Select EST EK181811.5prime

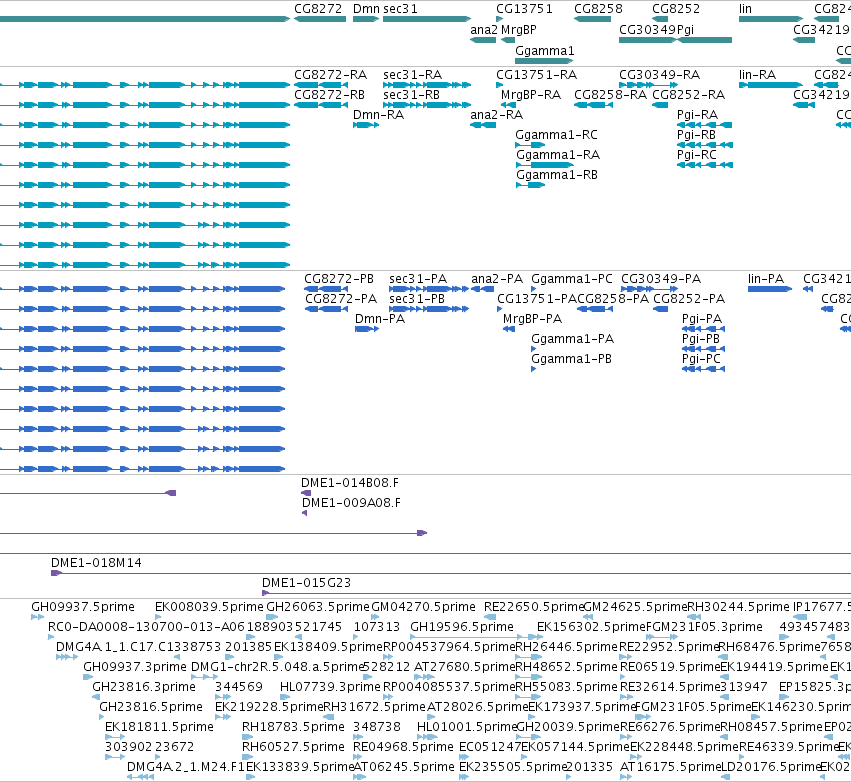[x=159, y=727]
